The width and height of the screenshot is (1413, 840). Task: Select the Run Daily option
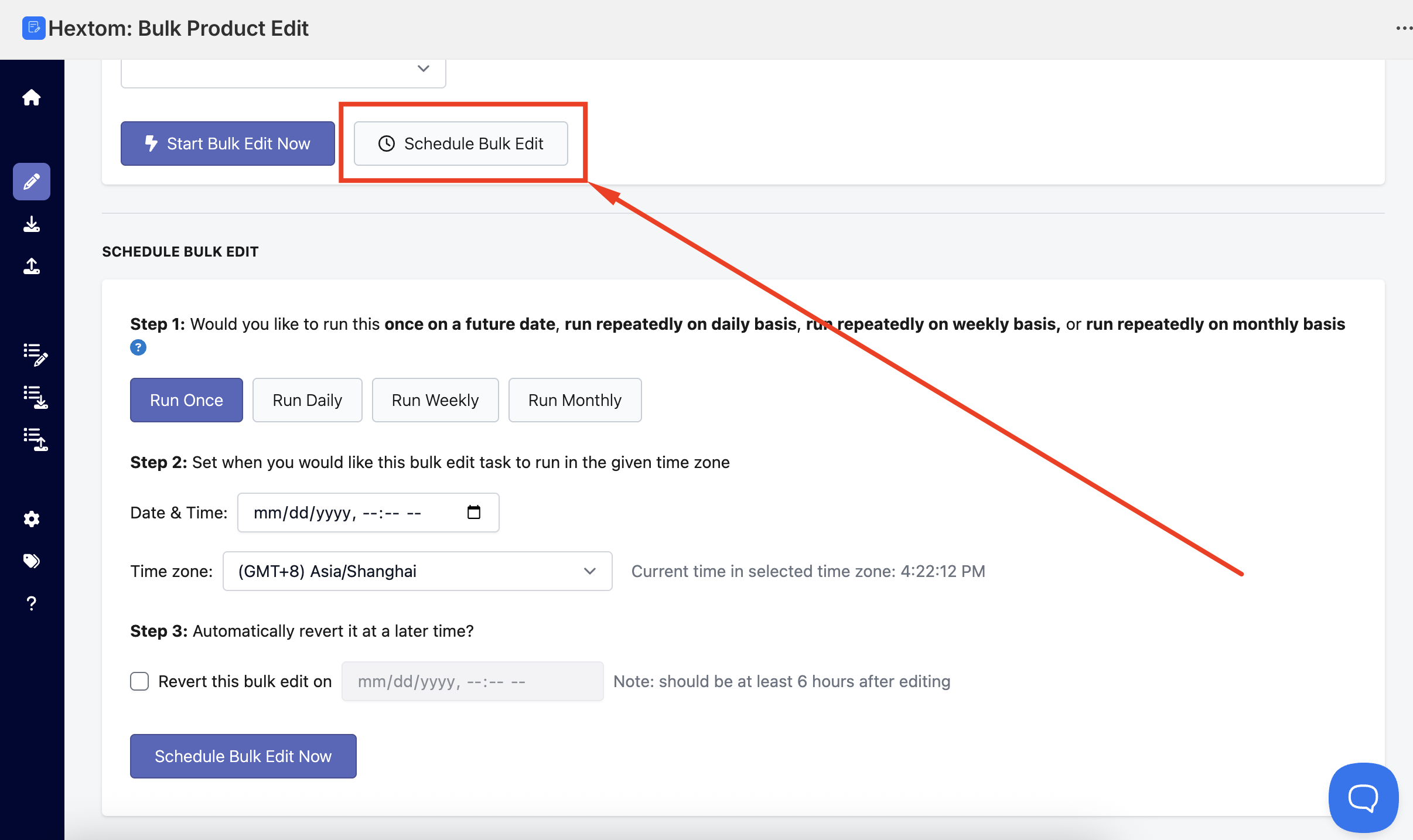[x=307, y=400]
